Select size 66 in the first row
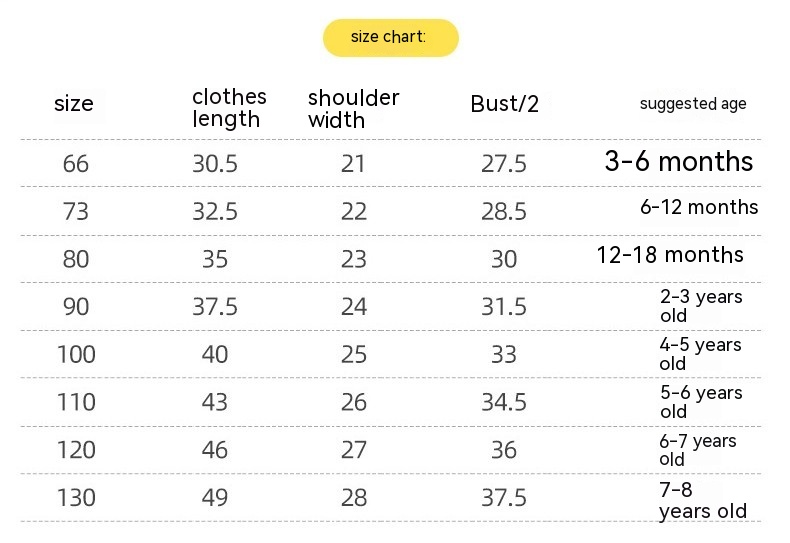 click(x=76, y=163)
